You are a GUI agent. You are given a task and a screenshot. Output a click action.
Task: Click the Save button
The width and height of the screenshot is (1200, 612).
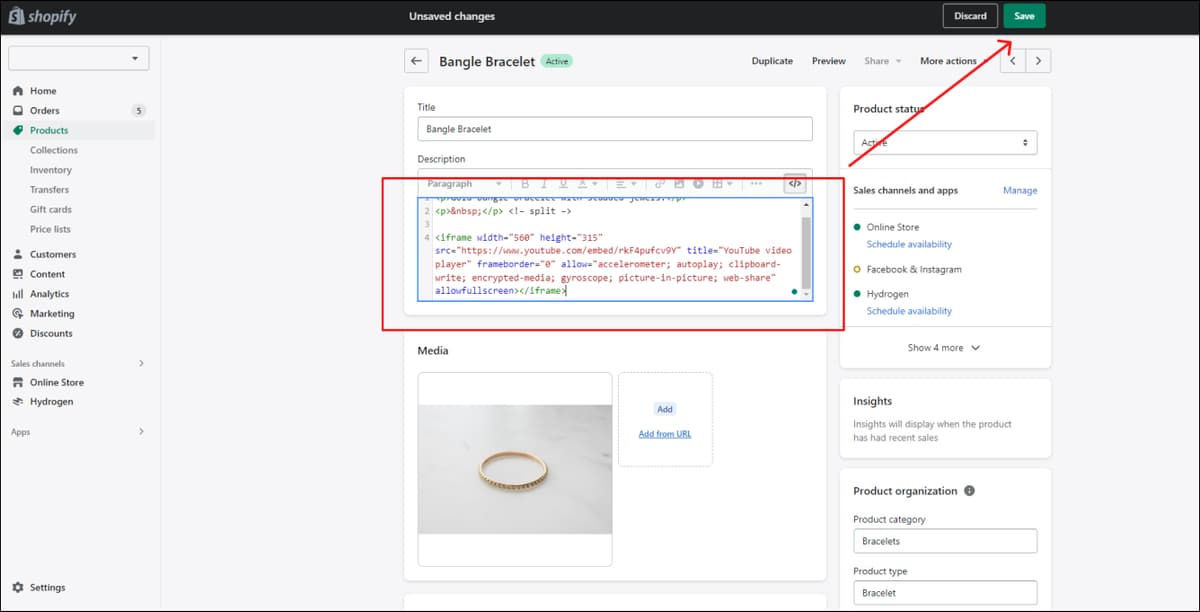(x=1025, y=16)
